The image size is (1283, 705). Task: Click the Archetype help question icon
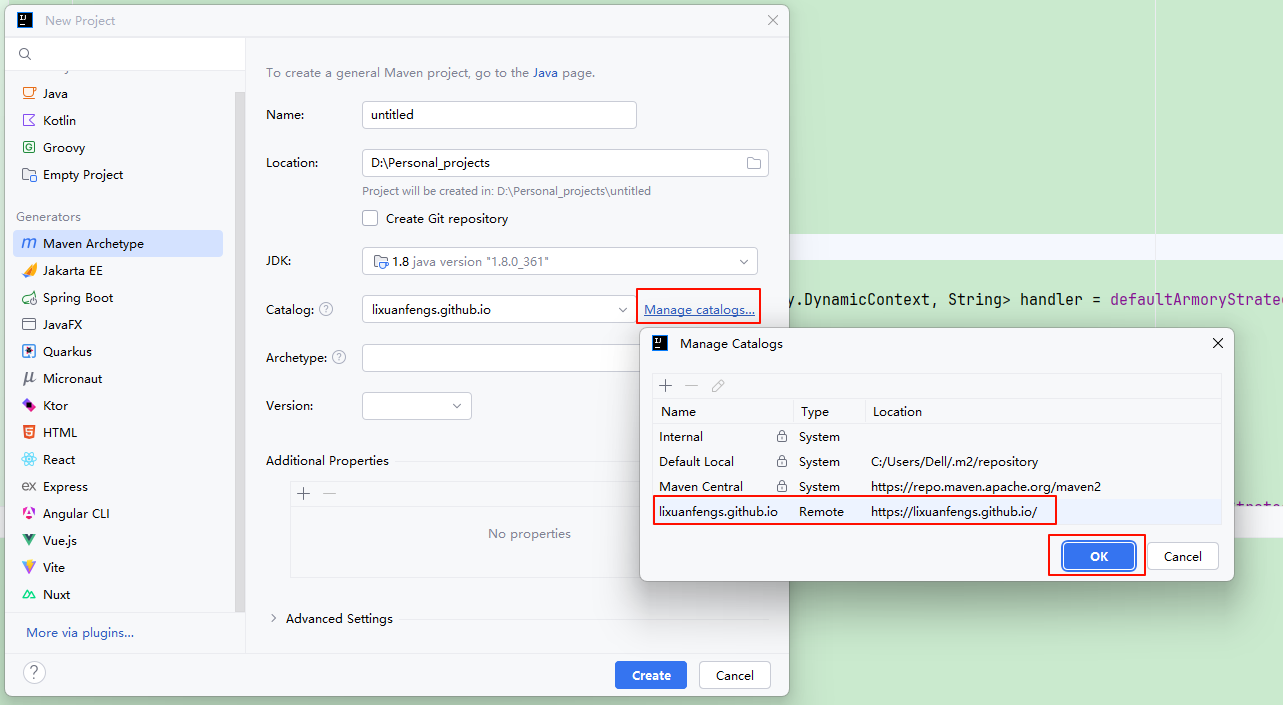pos(339,357)
